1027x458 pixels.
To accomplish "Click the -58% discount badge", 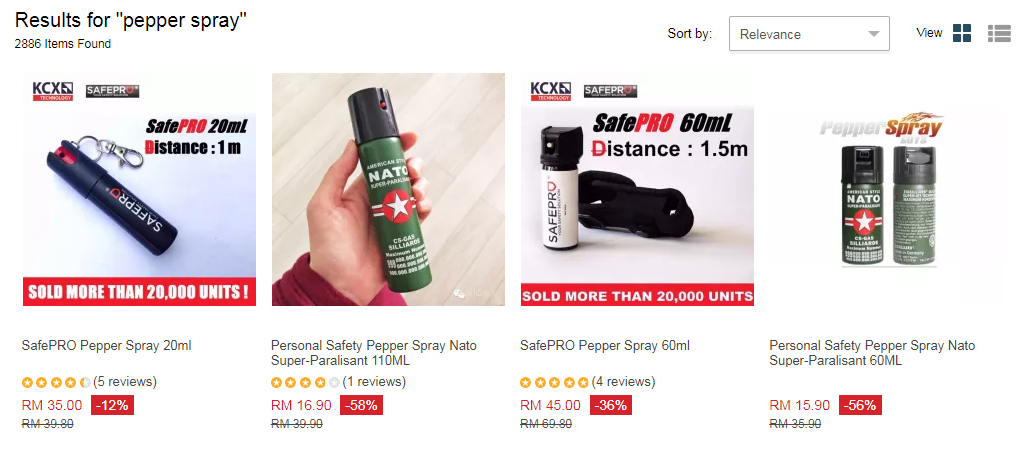I will 361,405.
